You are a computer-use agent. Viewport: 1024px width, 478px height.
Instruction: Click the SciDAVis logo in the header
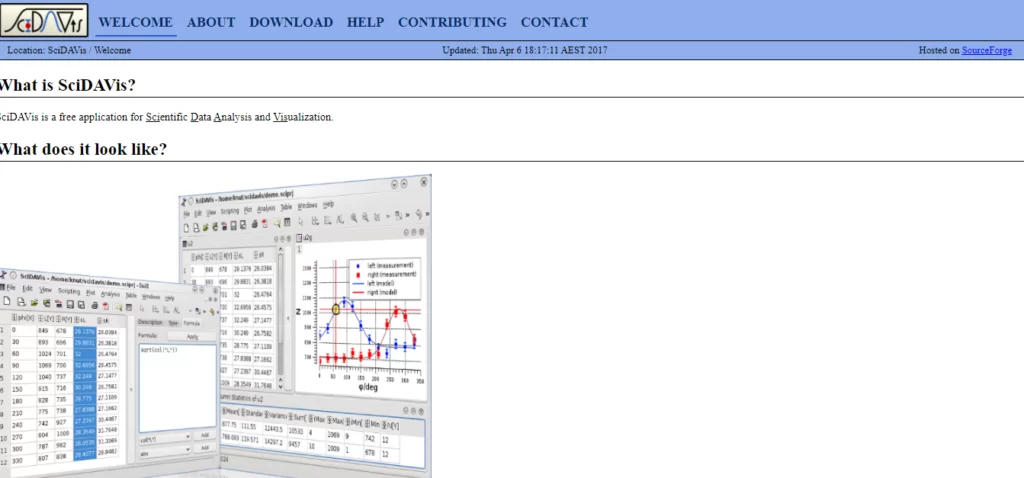tap(44, 20)
